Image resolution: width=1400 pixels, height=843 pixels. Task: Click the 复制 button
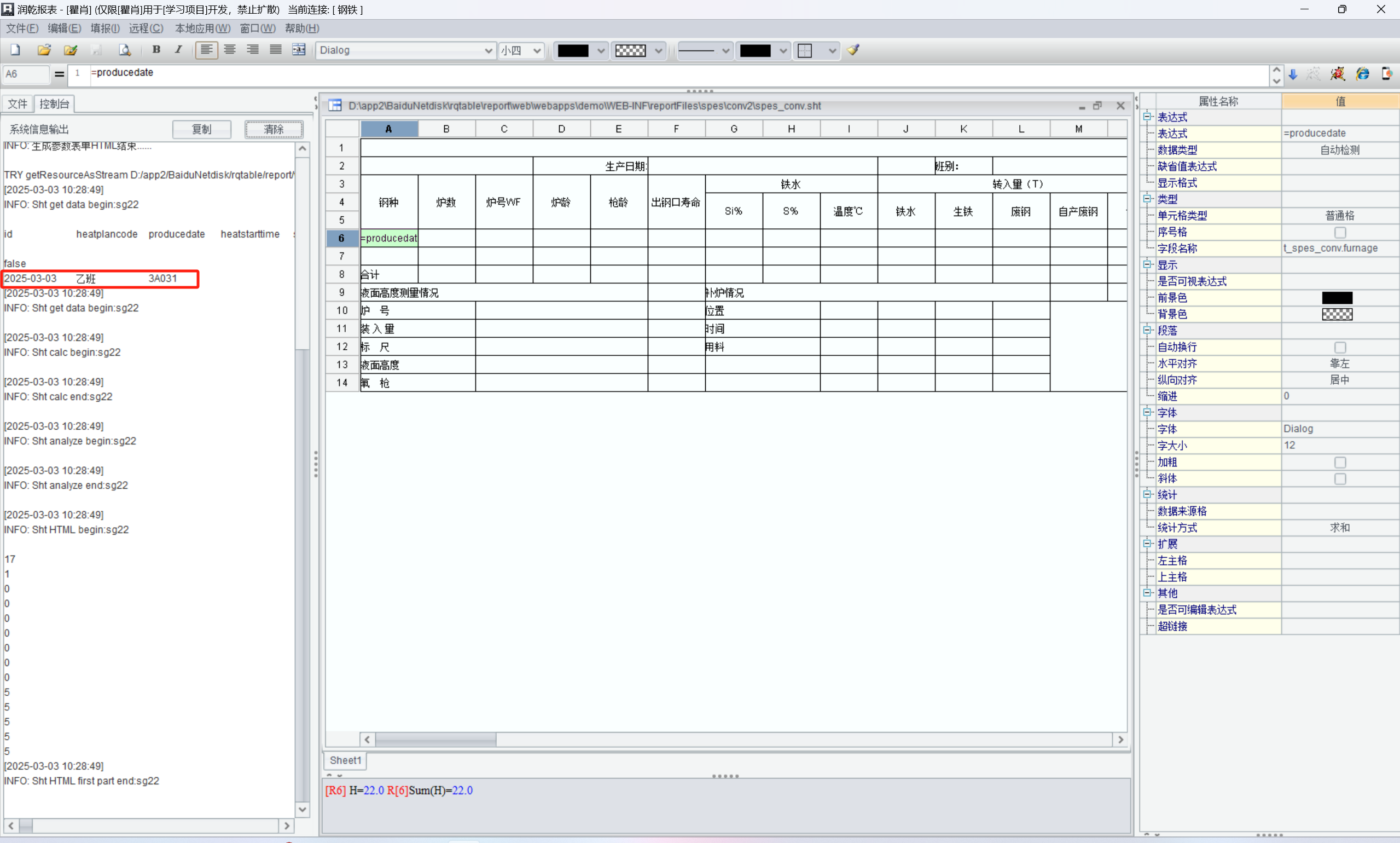point(201,129)
